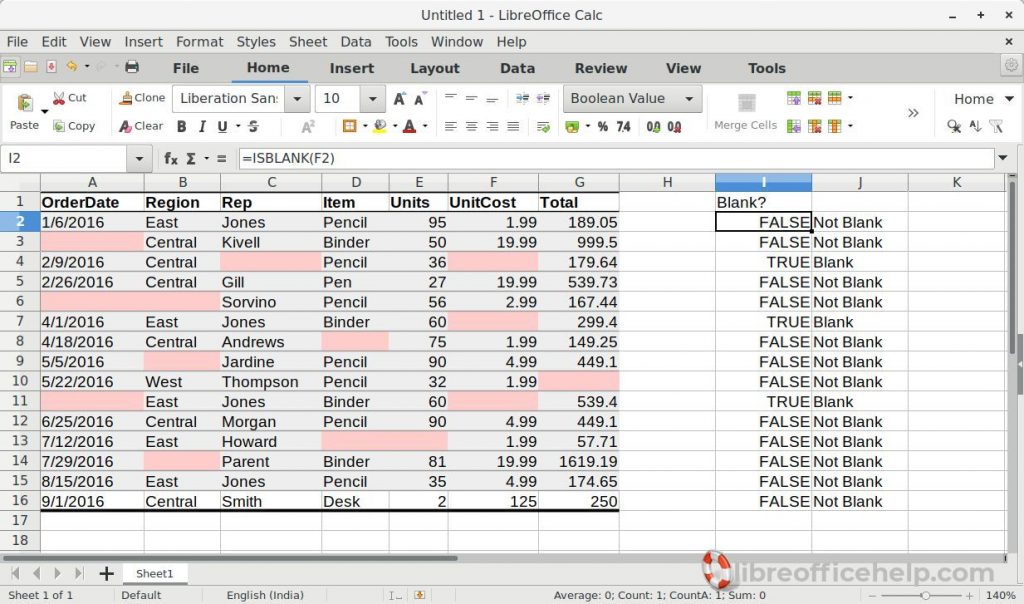Click the Print icon in the quick toolbar
The height and width of the screenshot is (604, 1024).
coord(132,67)
